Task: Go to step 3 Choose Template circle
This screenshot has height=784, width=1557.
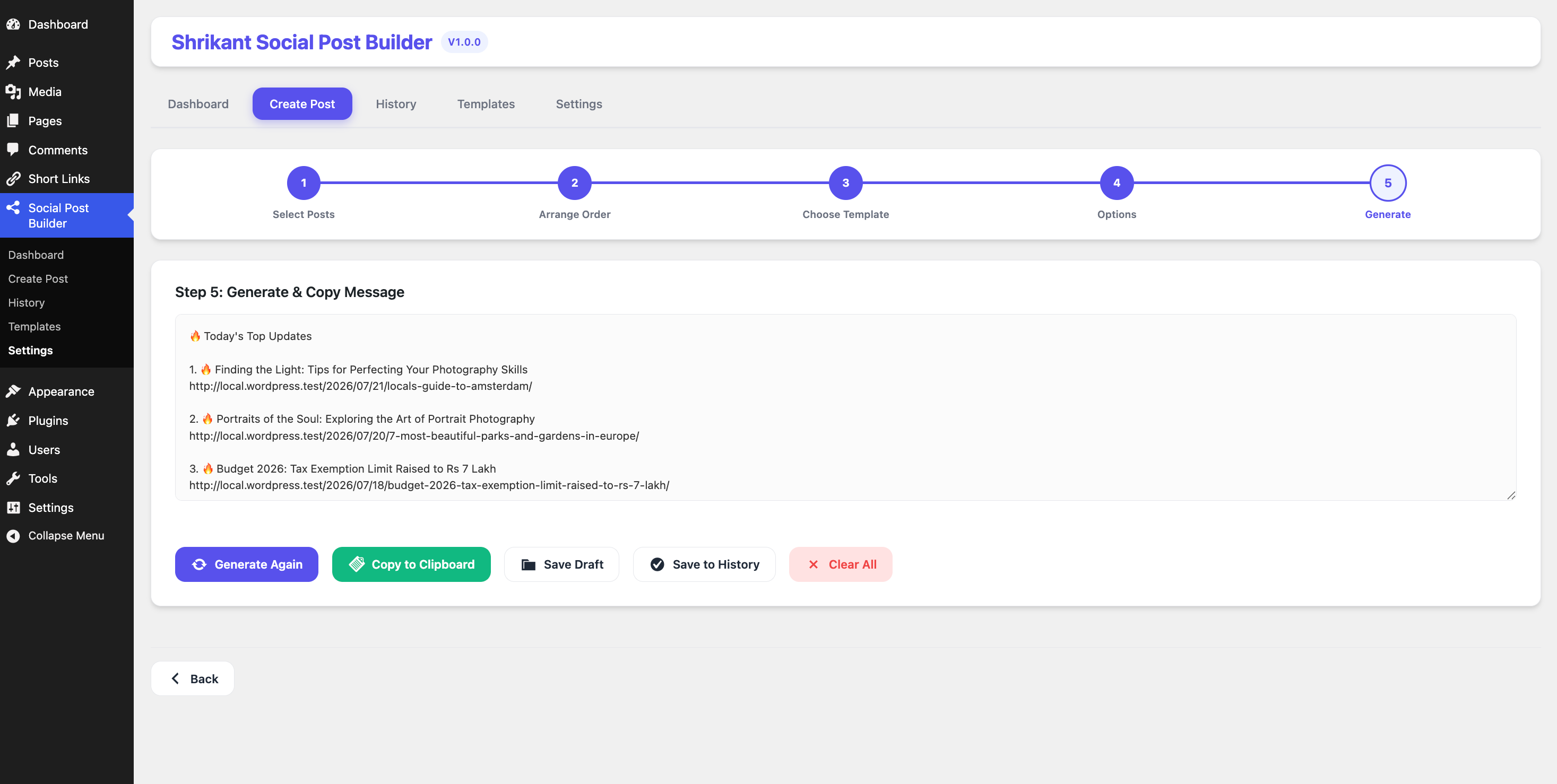Action: pyautogui.click(x=845, y=183)
